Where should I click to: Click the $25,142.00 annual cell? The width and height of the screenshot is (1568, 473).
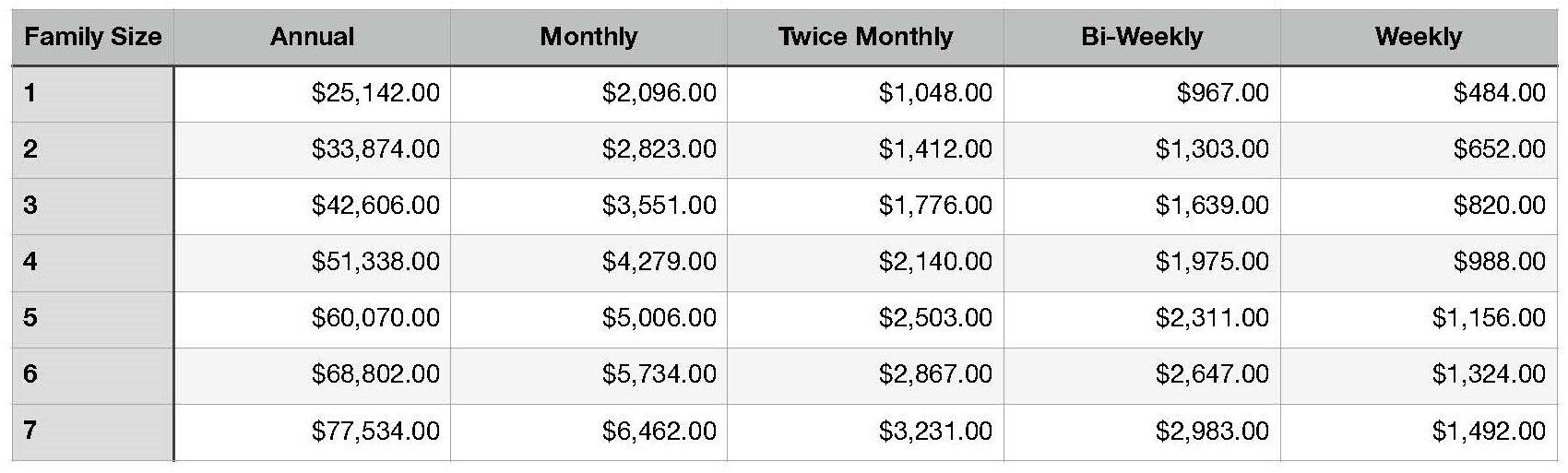pyautogui.click(x=312, y=93)
